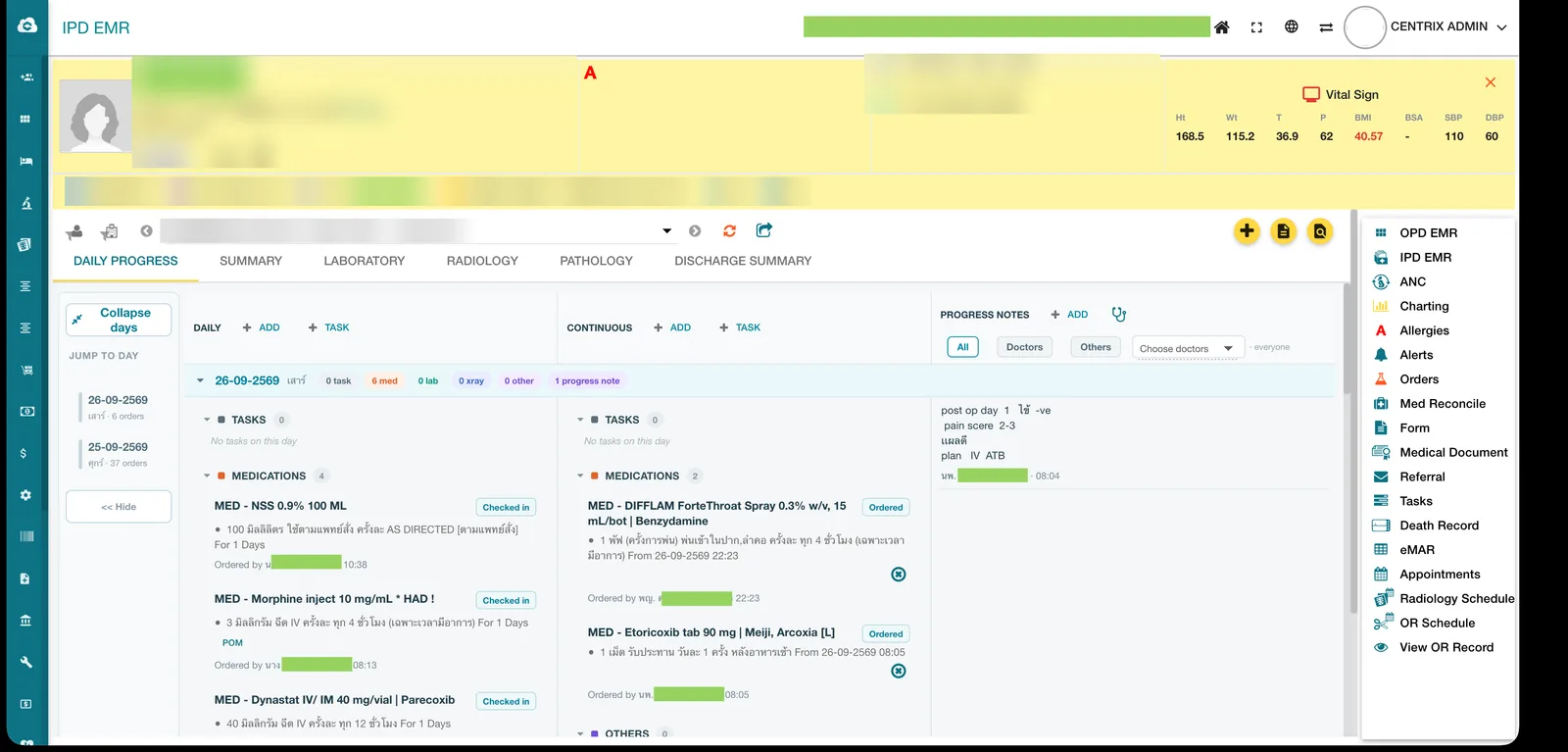The image size is (1568, 752).
Task: Select the All filter for progress notes
Action: point(962,347)
